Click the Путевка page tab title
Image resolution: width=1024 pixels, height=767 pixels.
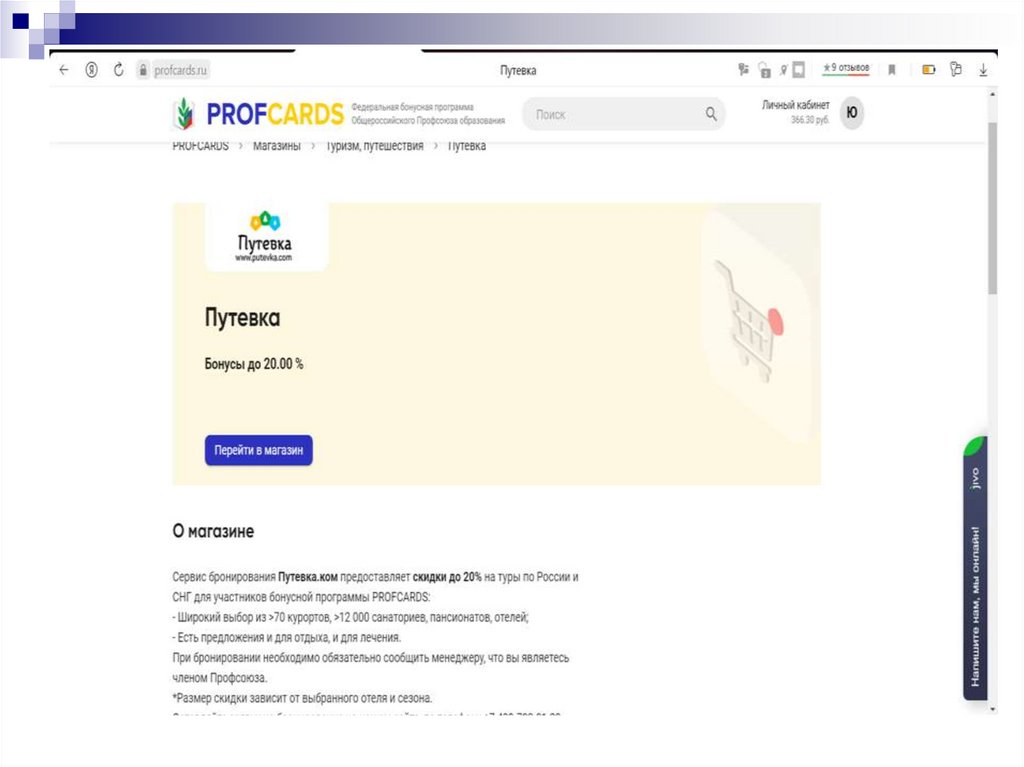[518, 70]
